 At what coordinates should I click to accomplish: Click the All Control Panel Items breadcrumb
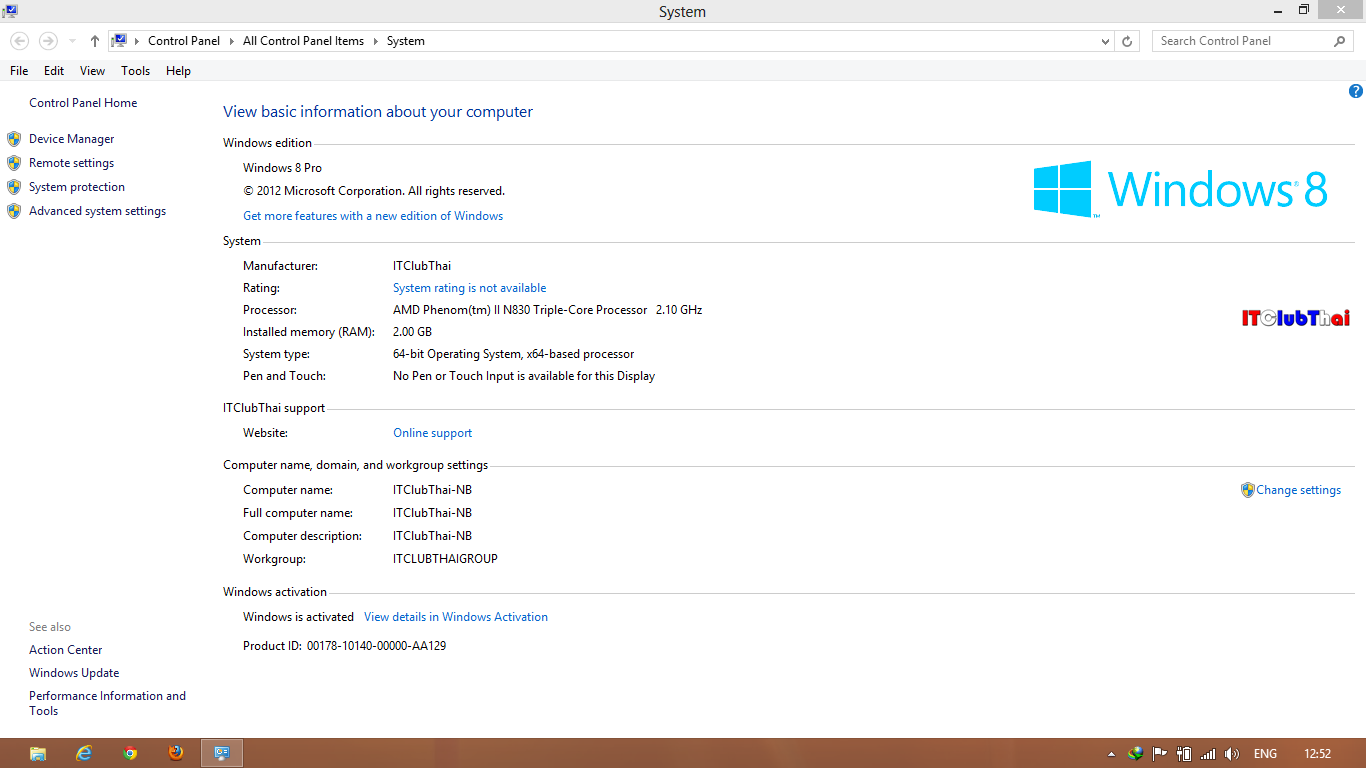(x=304, y=41)
